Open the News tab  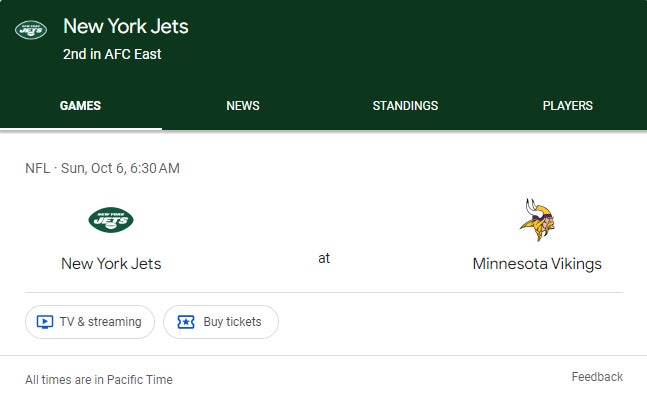[x=243, y=106]
